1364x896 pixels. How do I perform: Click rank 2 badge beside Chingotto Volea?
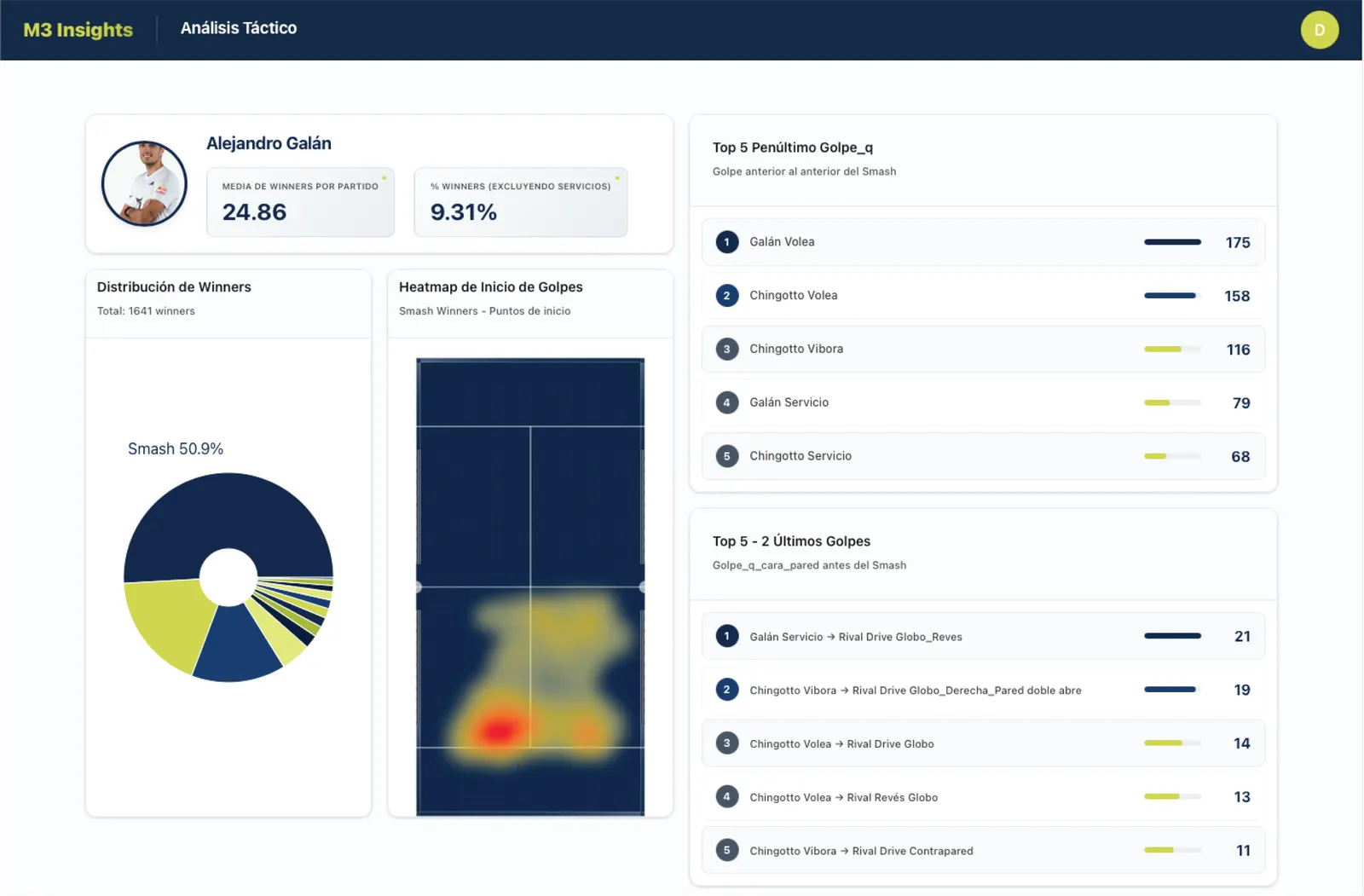726,296
